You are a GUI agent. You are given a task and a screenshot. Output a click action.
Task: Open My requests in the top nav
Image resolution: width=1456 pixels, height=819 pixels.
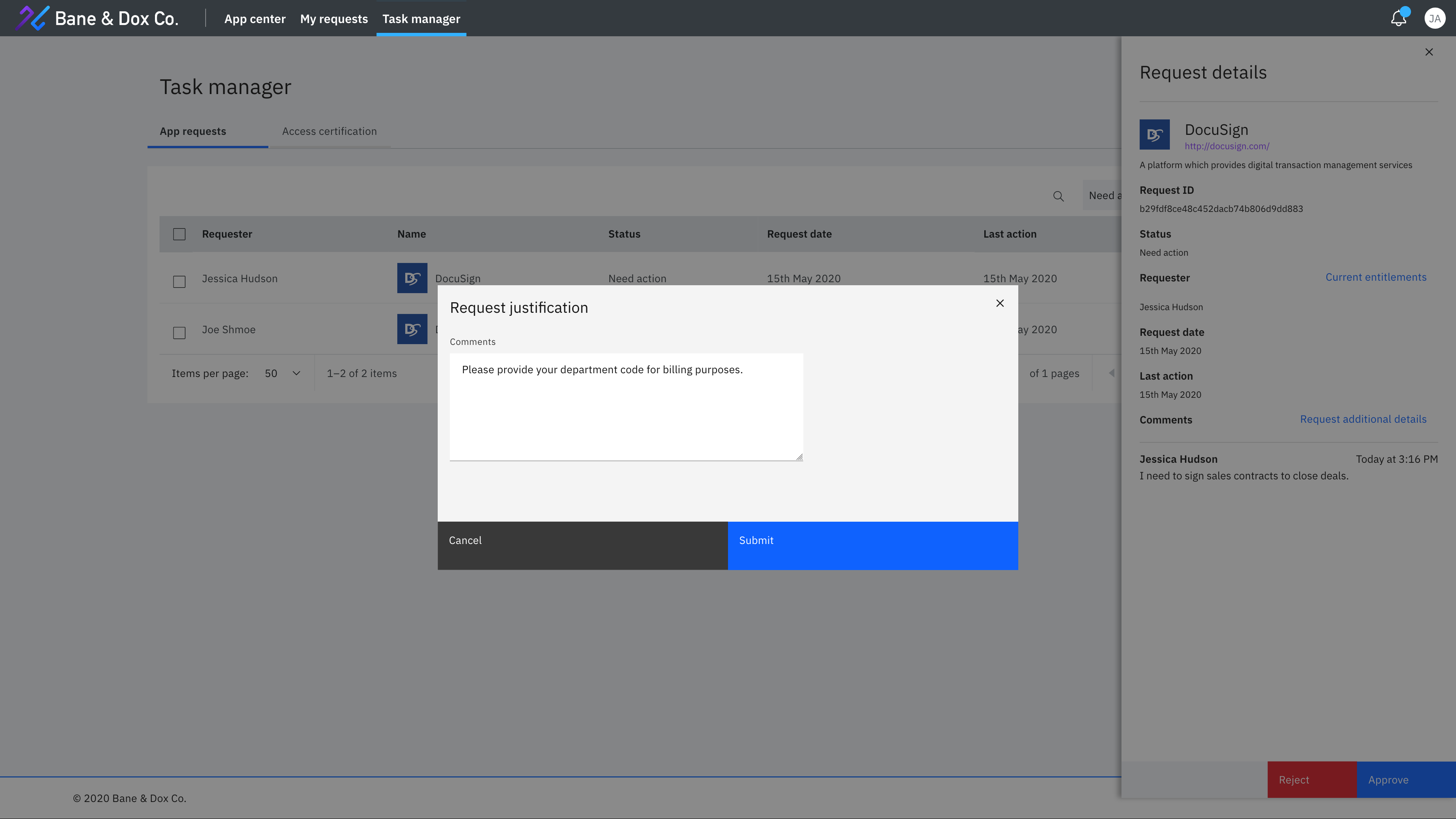[x=333, y=19]
